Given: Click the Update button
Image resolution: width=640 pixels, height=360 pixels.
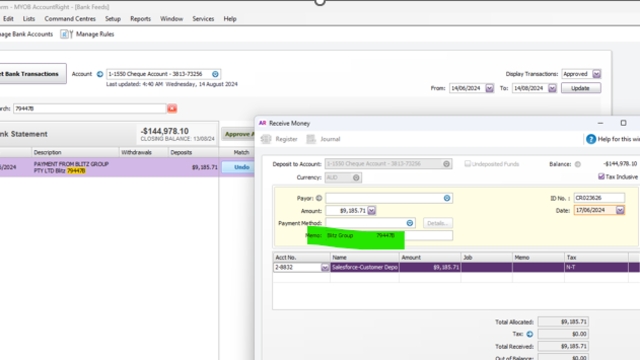Looking at the screenshot, I should click(x=580, y=88).
